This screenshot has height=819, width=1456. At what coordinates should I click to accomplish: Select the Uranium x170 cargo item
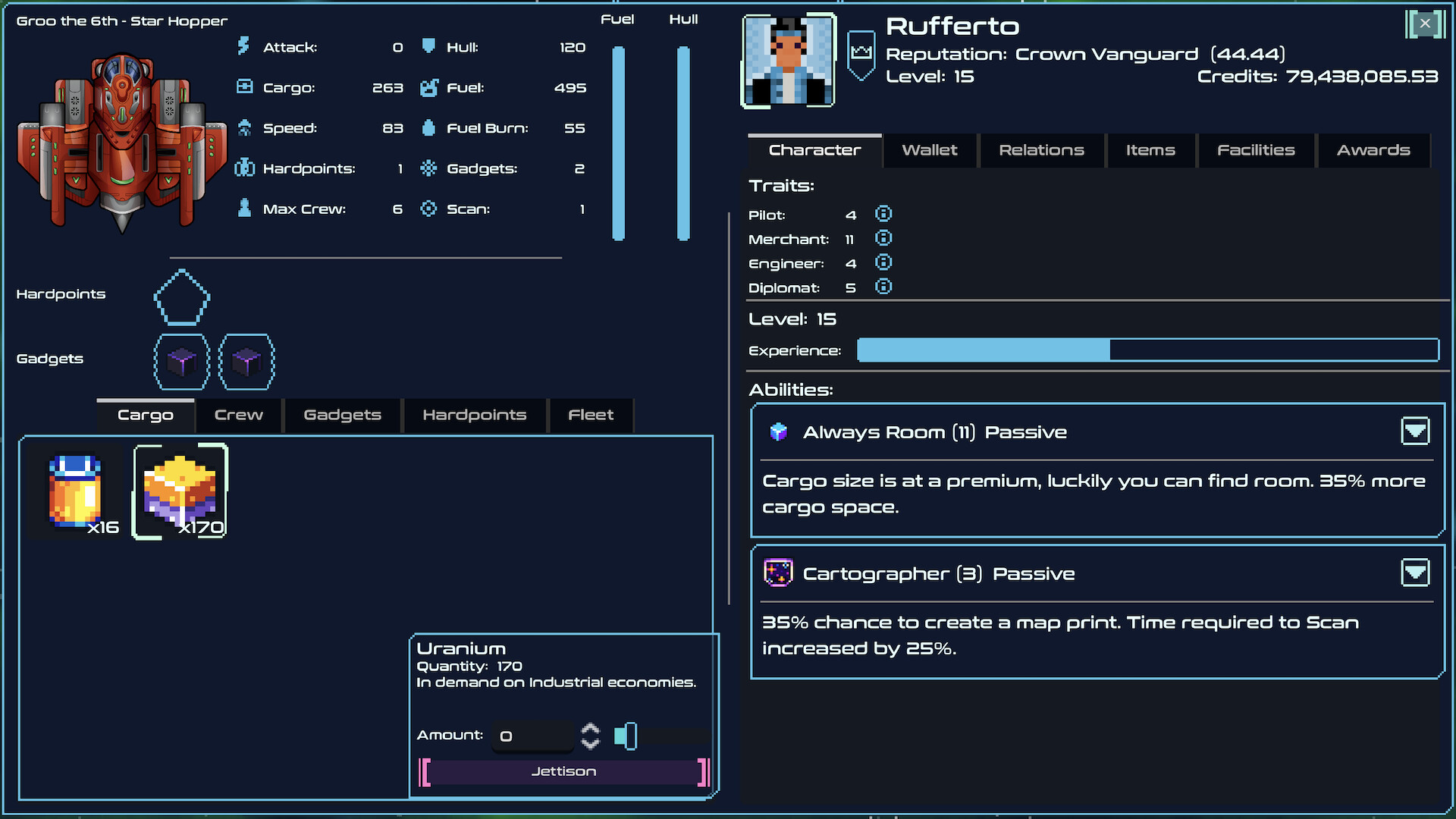[x=180, y=491]
